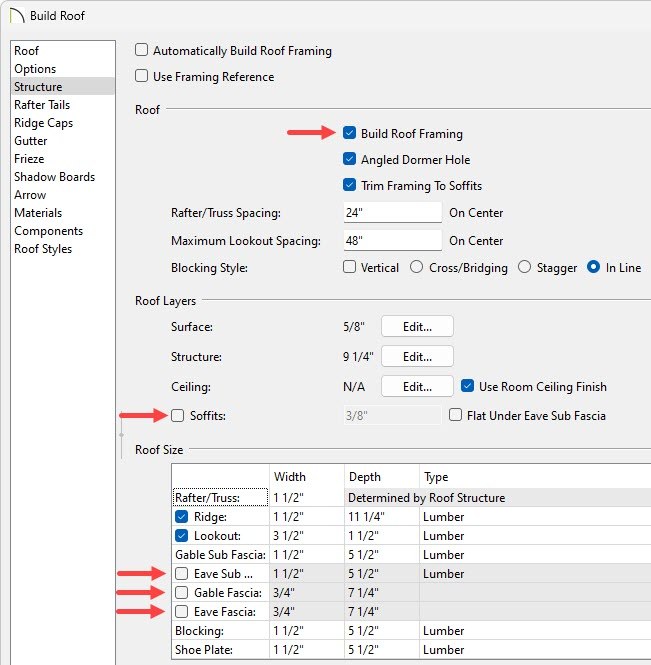Click the Blocking row label
This screenshot has height=665, width=651.
click(x=221, y=631)
